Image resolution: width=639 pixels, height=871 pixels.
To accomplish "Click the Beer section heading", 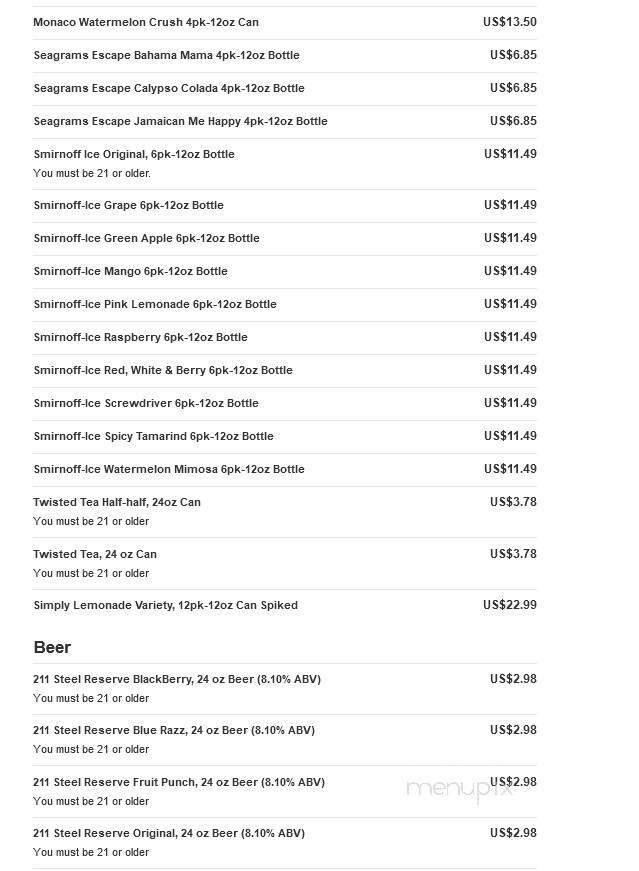I will click(52, 647).
